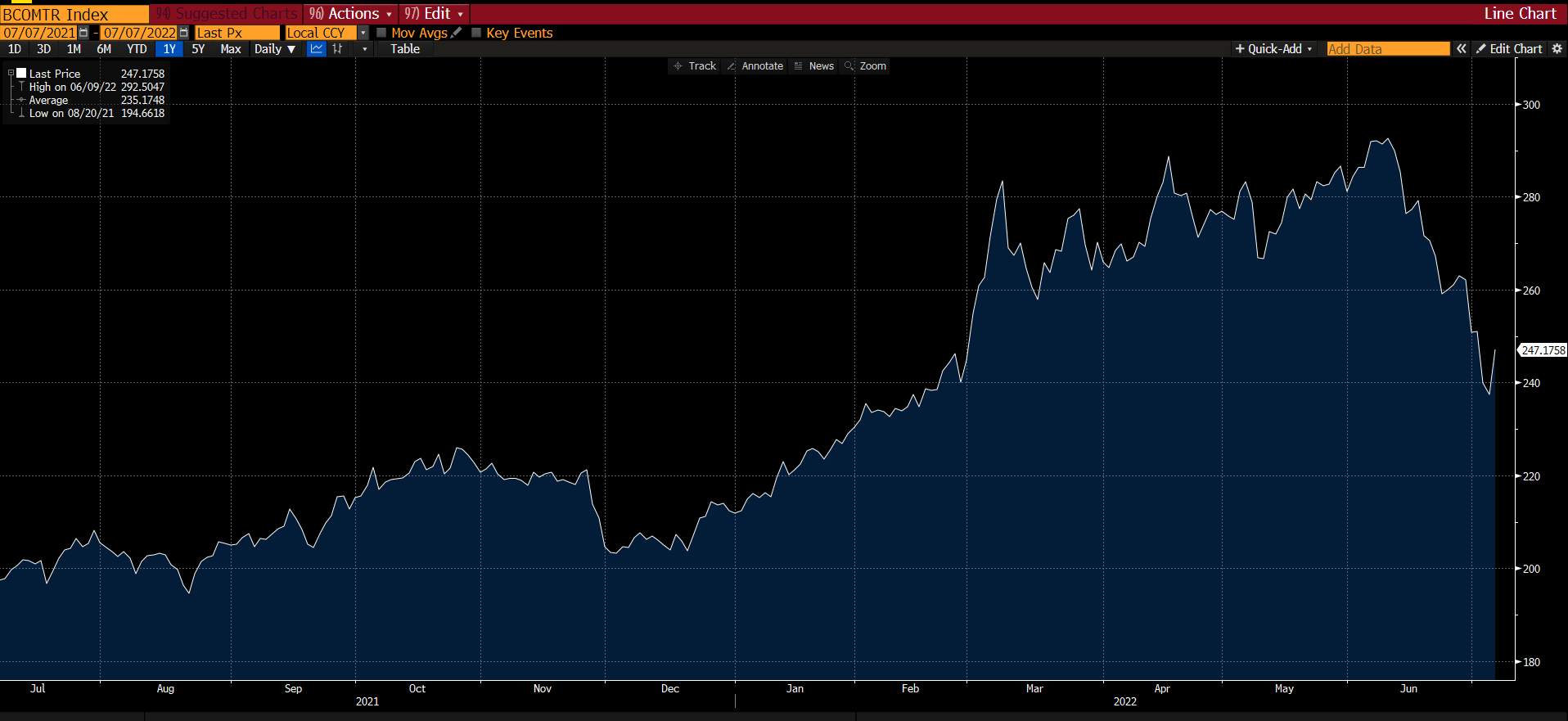This screenshot has height=721, width=1568.
Task: Activate the Track crosshair tool
Action: click(694, 66)
